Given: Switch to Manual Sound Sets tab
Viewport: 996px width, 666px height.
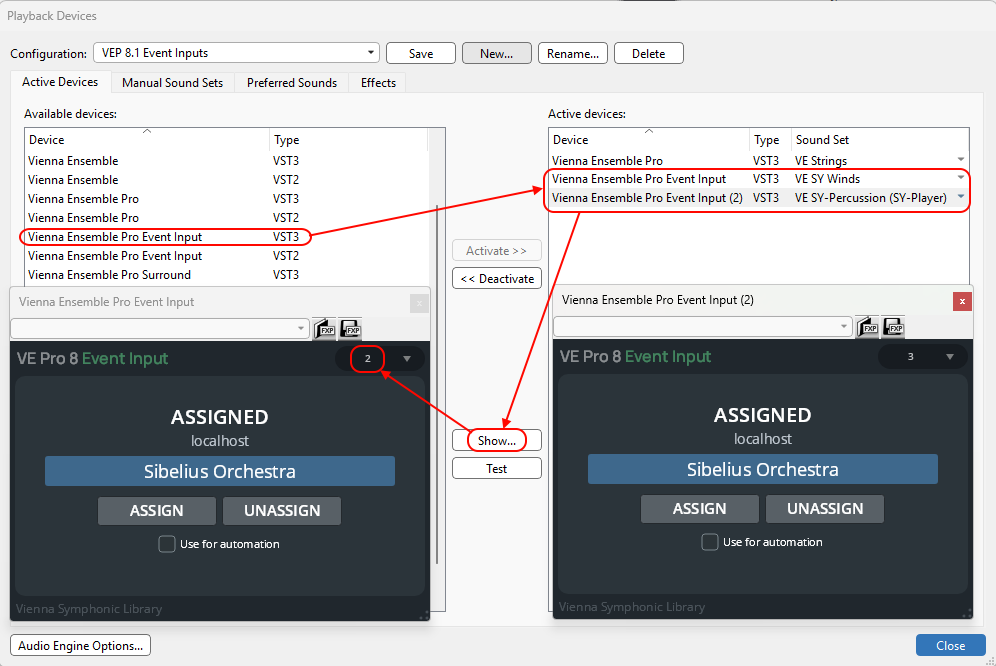Looking at the screenshot, I should pos(173,83).
